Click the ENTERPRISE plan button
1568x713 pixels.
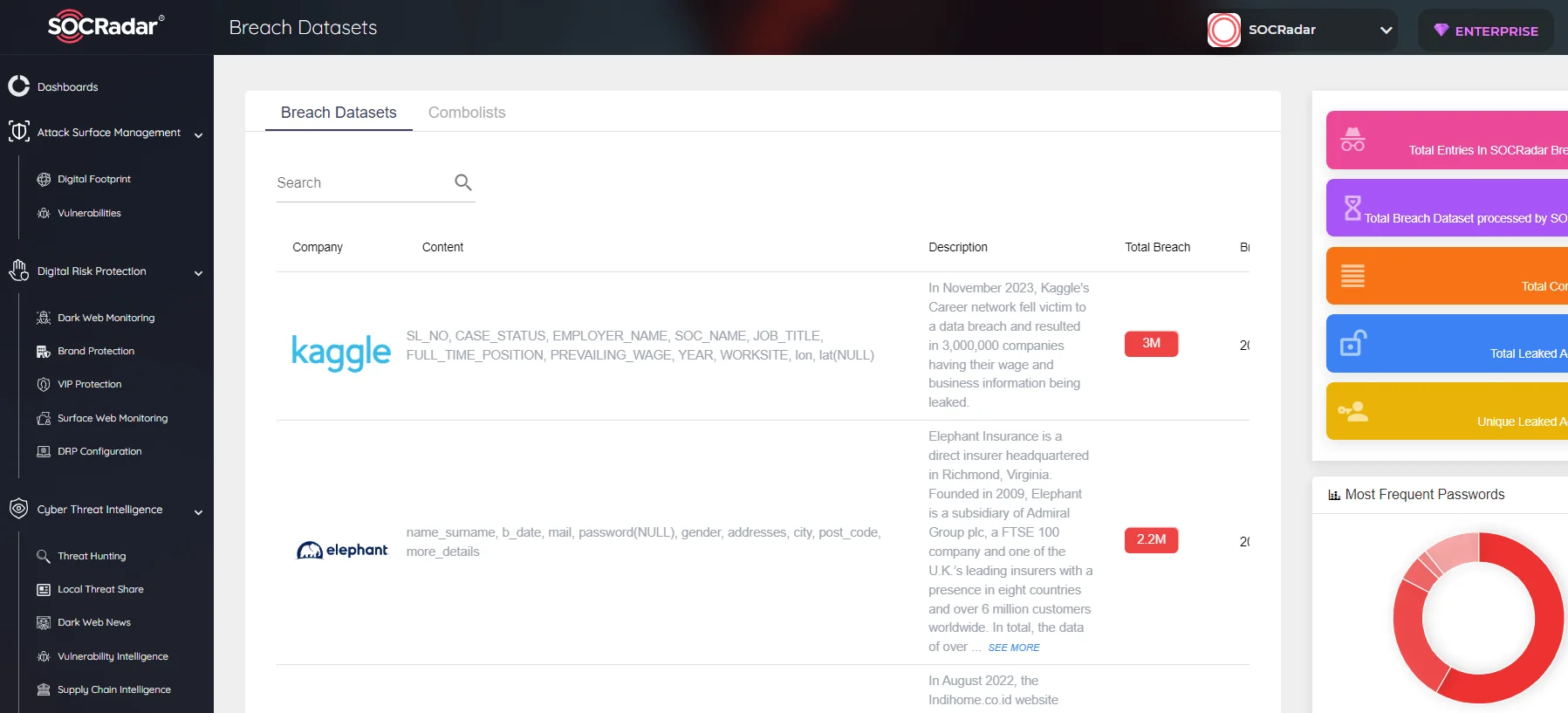pos(1486,31)
